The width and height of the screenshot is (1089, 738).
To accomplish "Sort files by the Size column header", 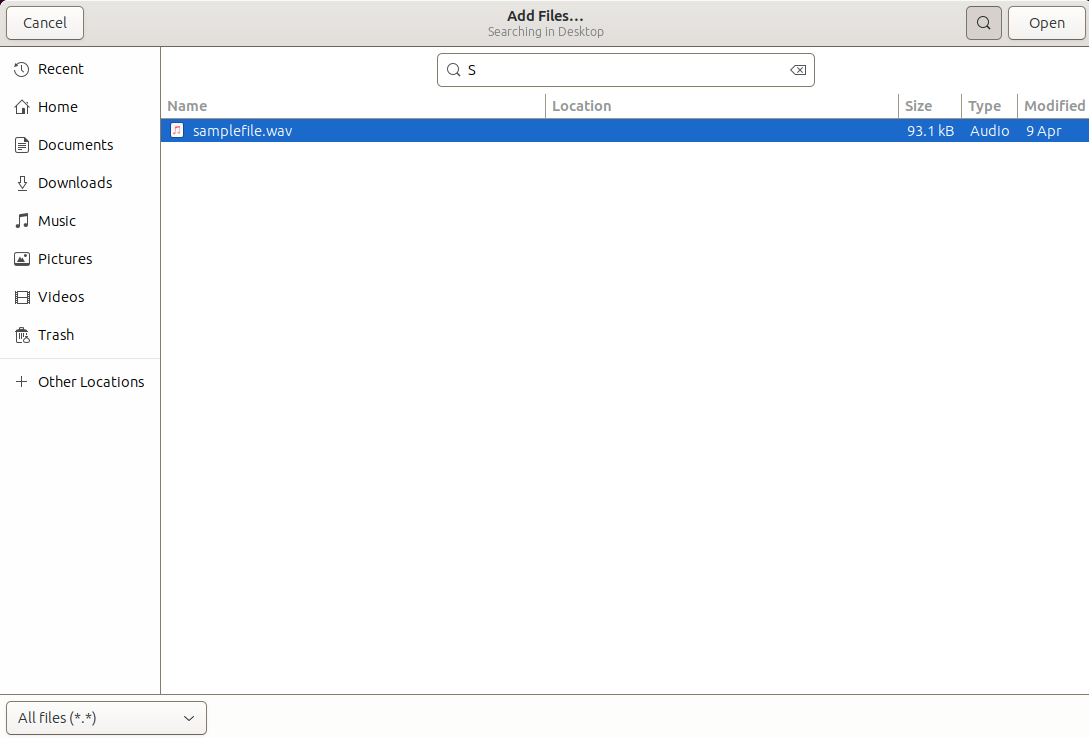I will tap(915, 106).
